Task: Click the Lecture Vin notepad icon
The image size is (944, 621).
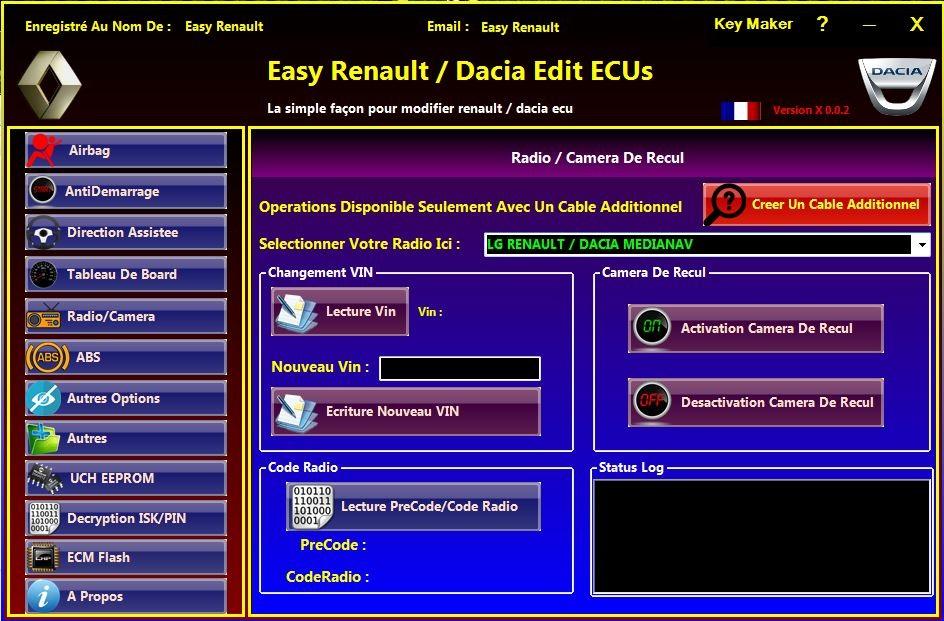Action: (x=291, y=311)
